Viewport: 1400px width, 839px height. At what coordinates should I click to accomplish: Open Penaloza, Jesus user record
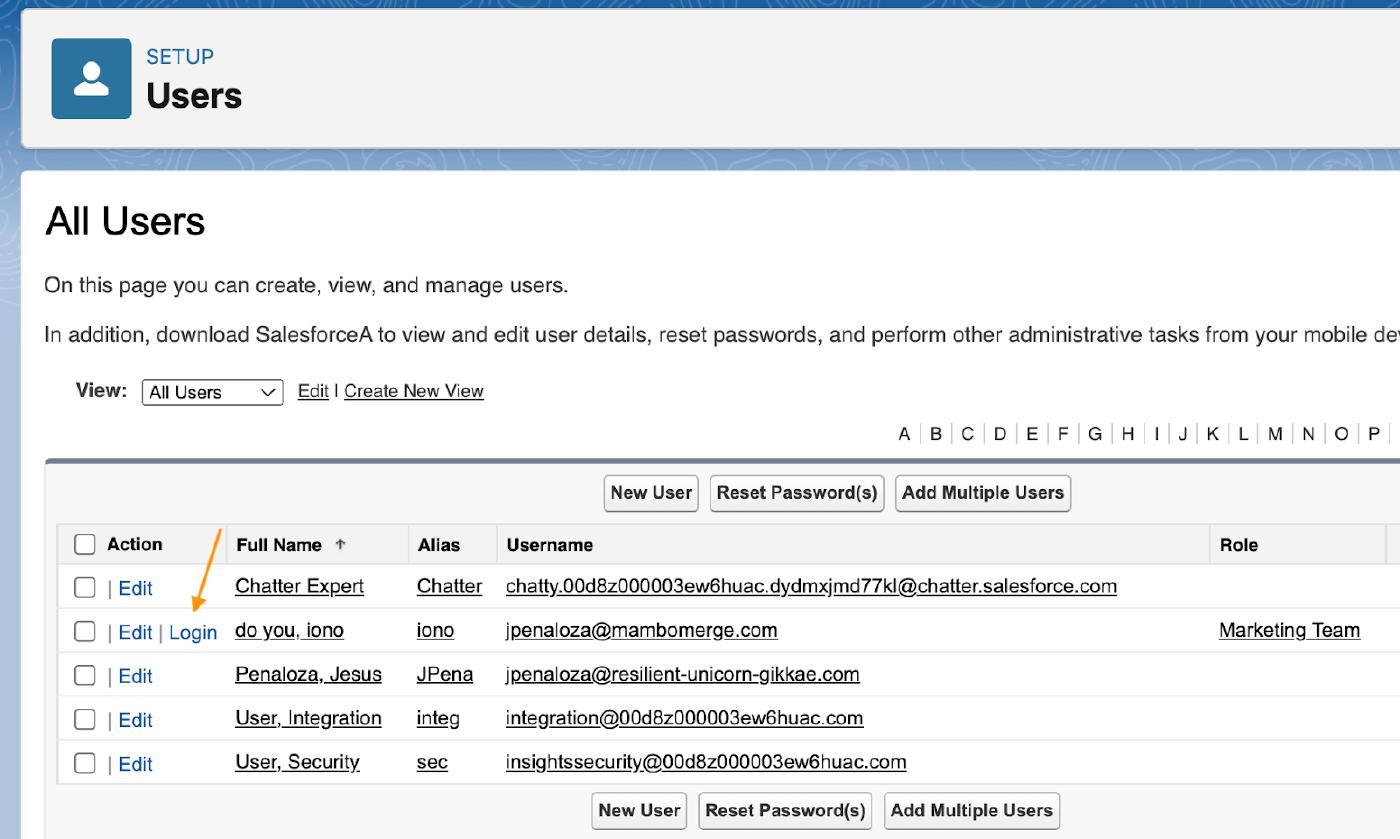coord(308,674)
